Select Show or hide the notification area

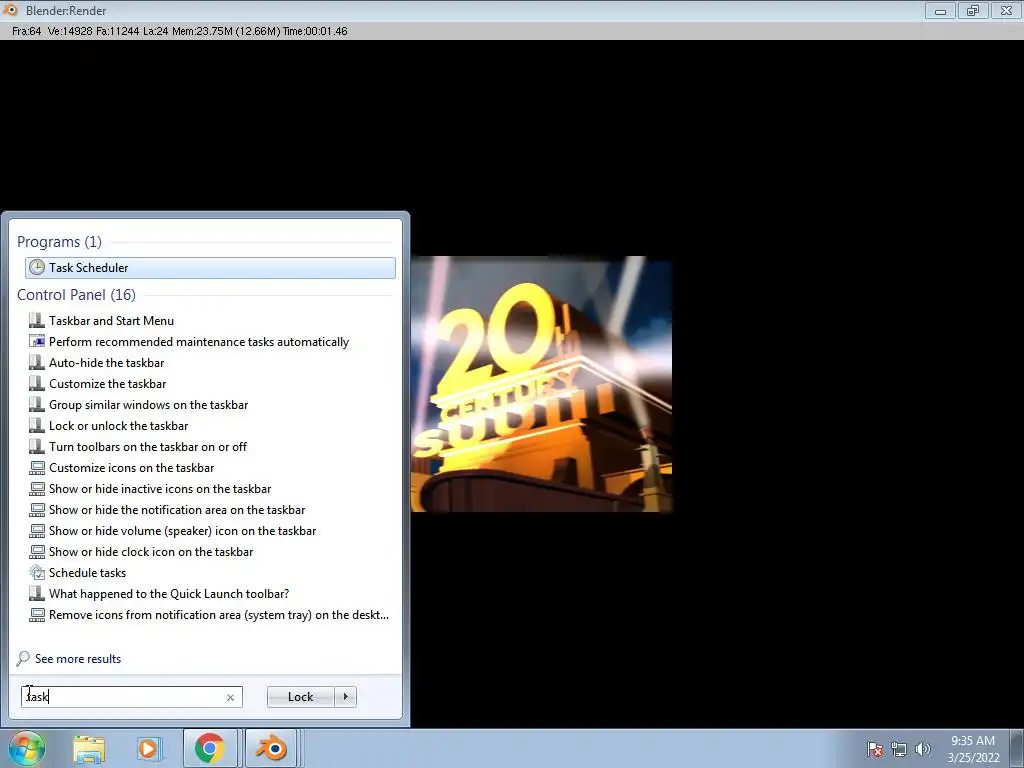[177, 509]
